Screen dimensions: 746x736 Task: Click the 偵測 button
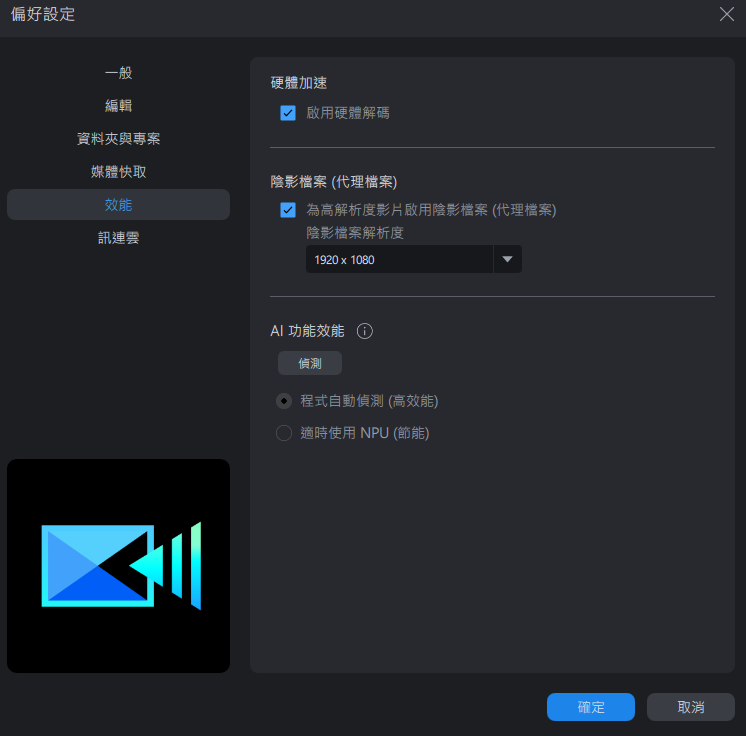310,363
